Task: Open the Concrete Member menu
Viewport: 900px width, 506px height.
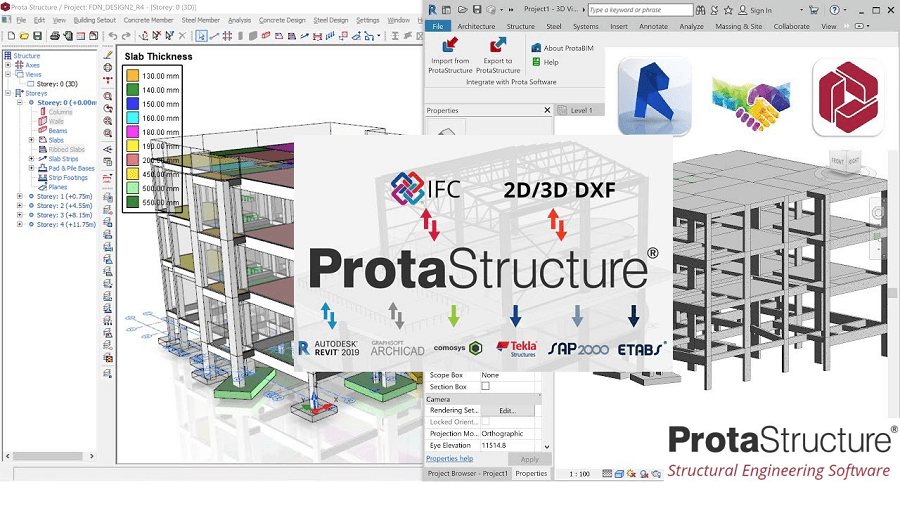Action: click(148, 20)
